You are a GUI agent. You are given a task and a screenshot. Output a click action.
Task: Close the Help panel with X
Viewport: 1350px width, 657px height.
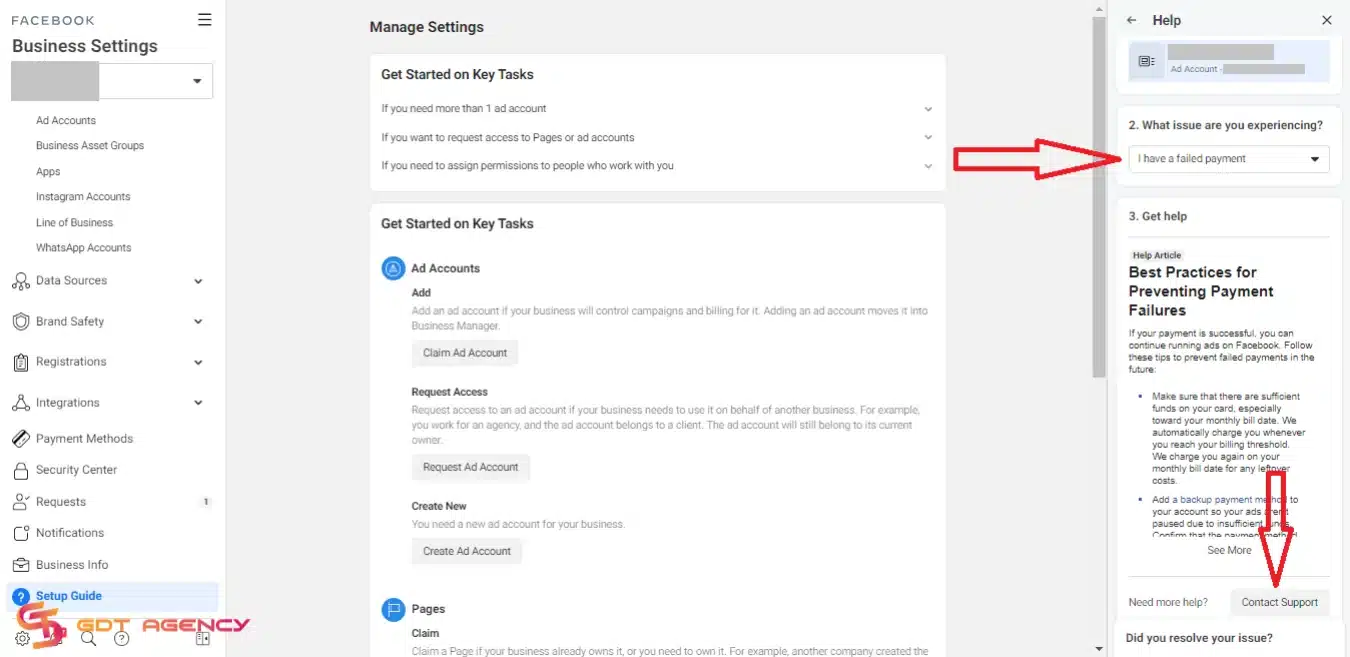[1327, 20]
